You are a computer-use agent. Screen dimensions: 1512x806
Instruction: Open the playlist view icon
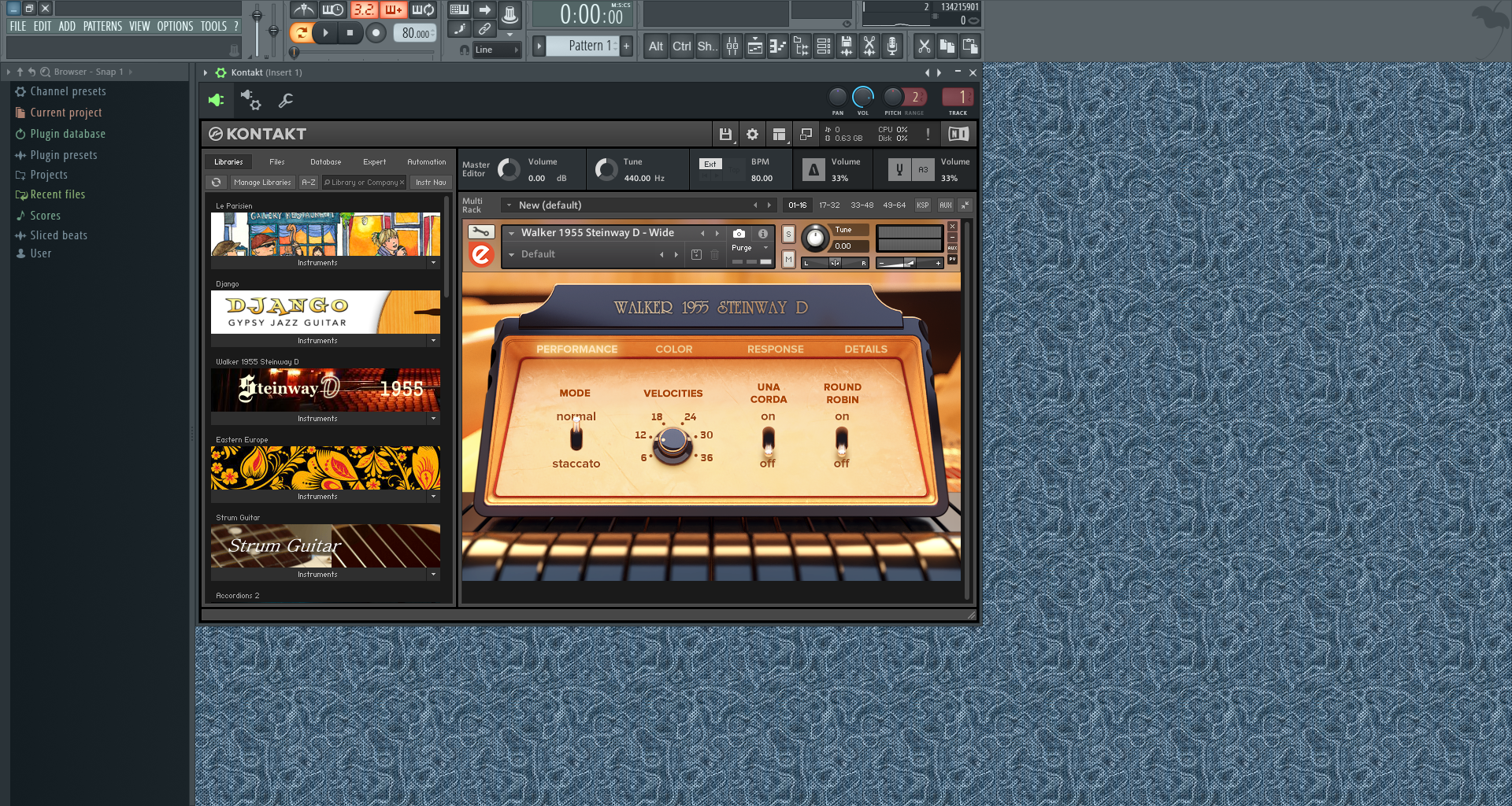755,46
